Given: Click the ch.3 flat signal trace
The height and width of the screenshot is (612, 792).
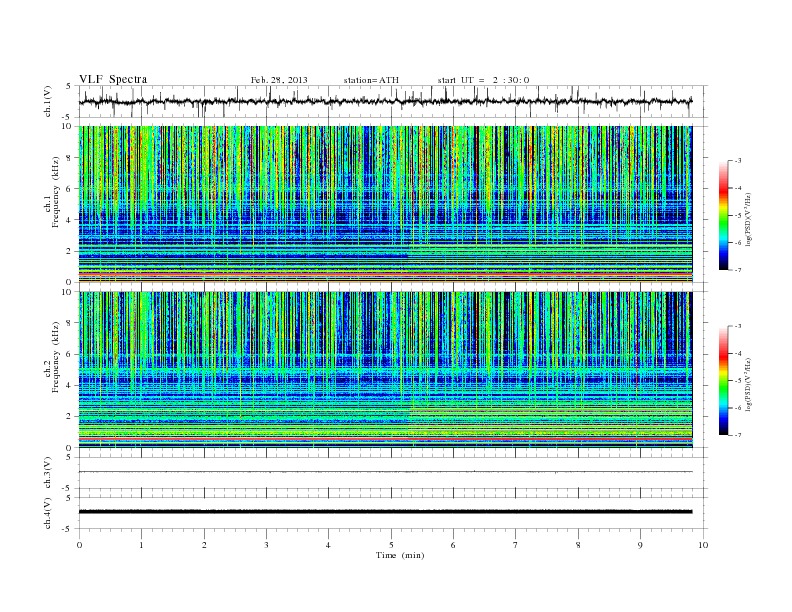Looking at the screenshot, I should click(385, 472).
